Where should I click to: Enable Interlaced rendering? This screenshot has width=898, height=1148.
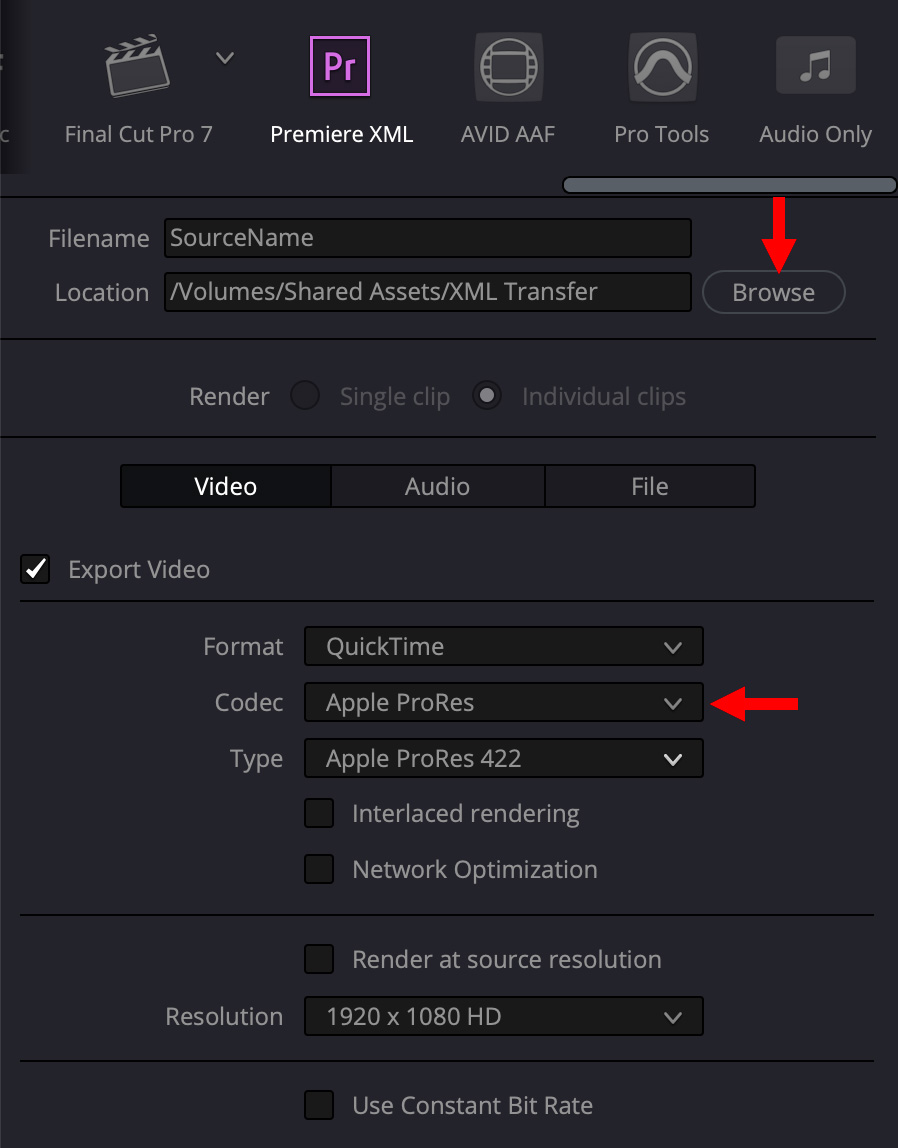pos(319,813)
